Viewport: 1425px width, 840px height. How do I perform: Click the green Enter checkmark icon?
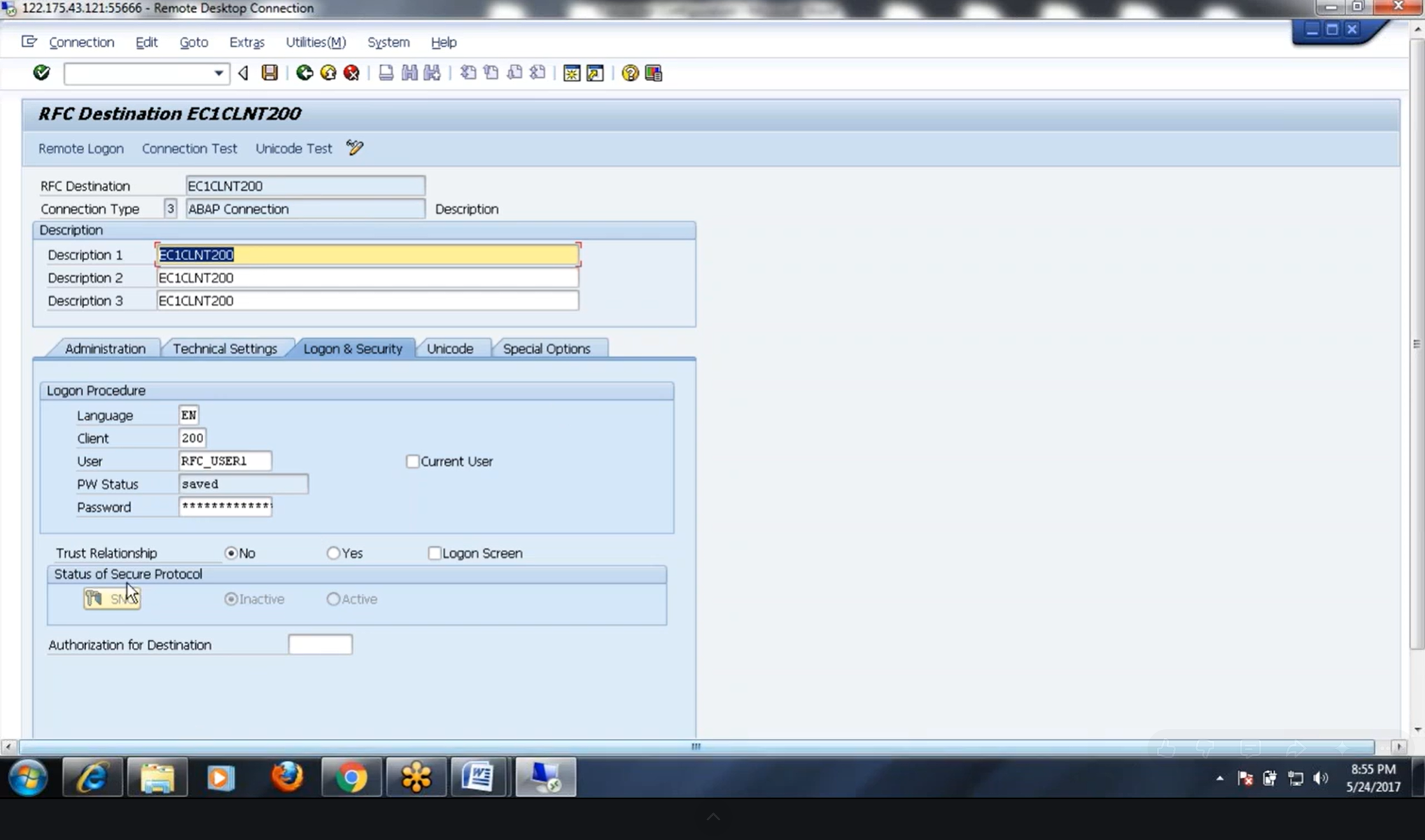pos(41,73)
